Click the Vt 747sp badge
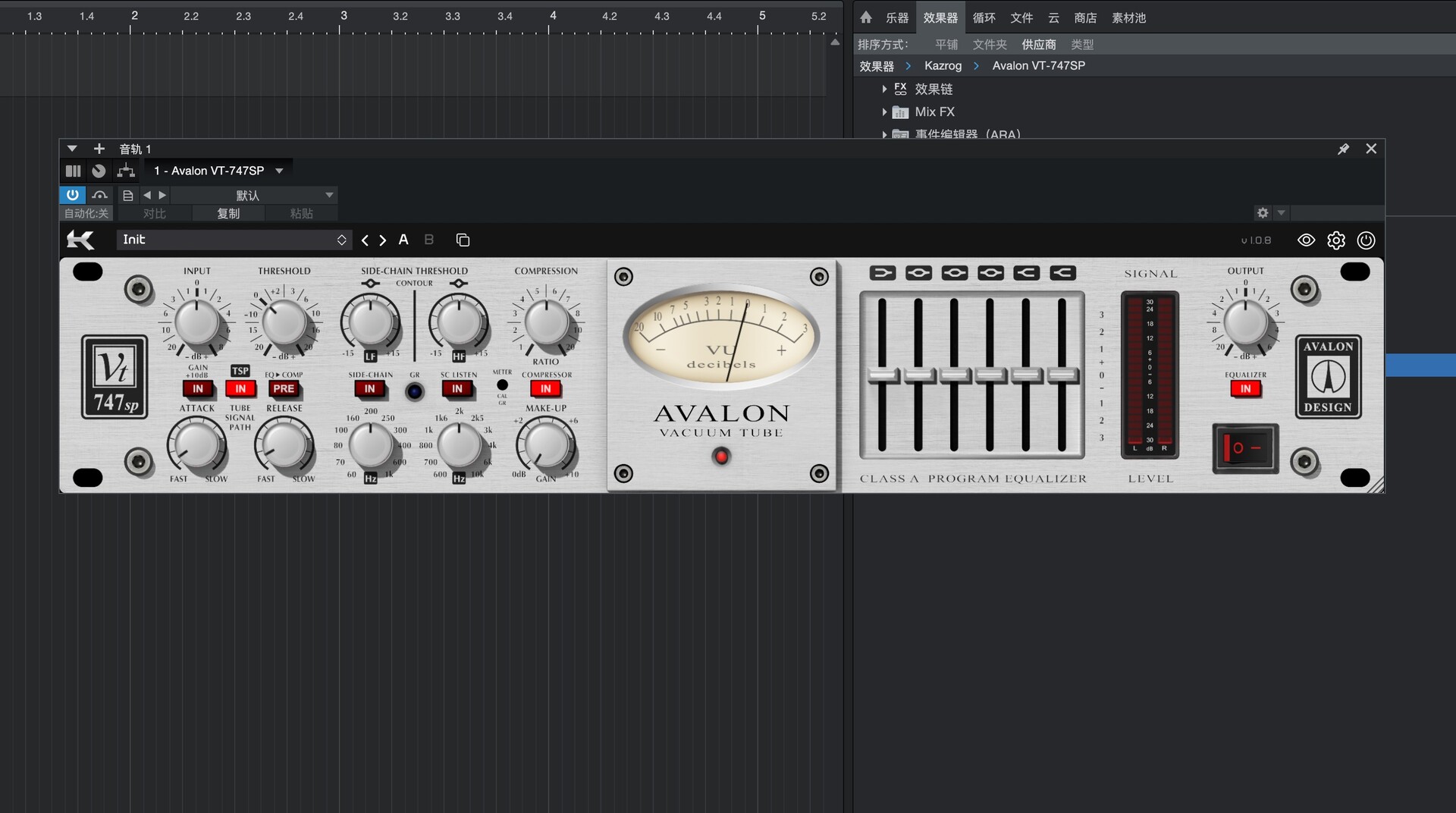This screenshot has height=813, width=1456. pos(115,377)
